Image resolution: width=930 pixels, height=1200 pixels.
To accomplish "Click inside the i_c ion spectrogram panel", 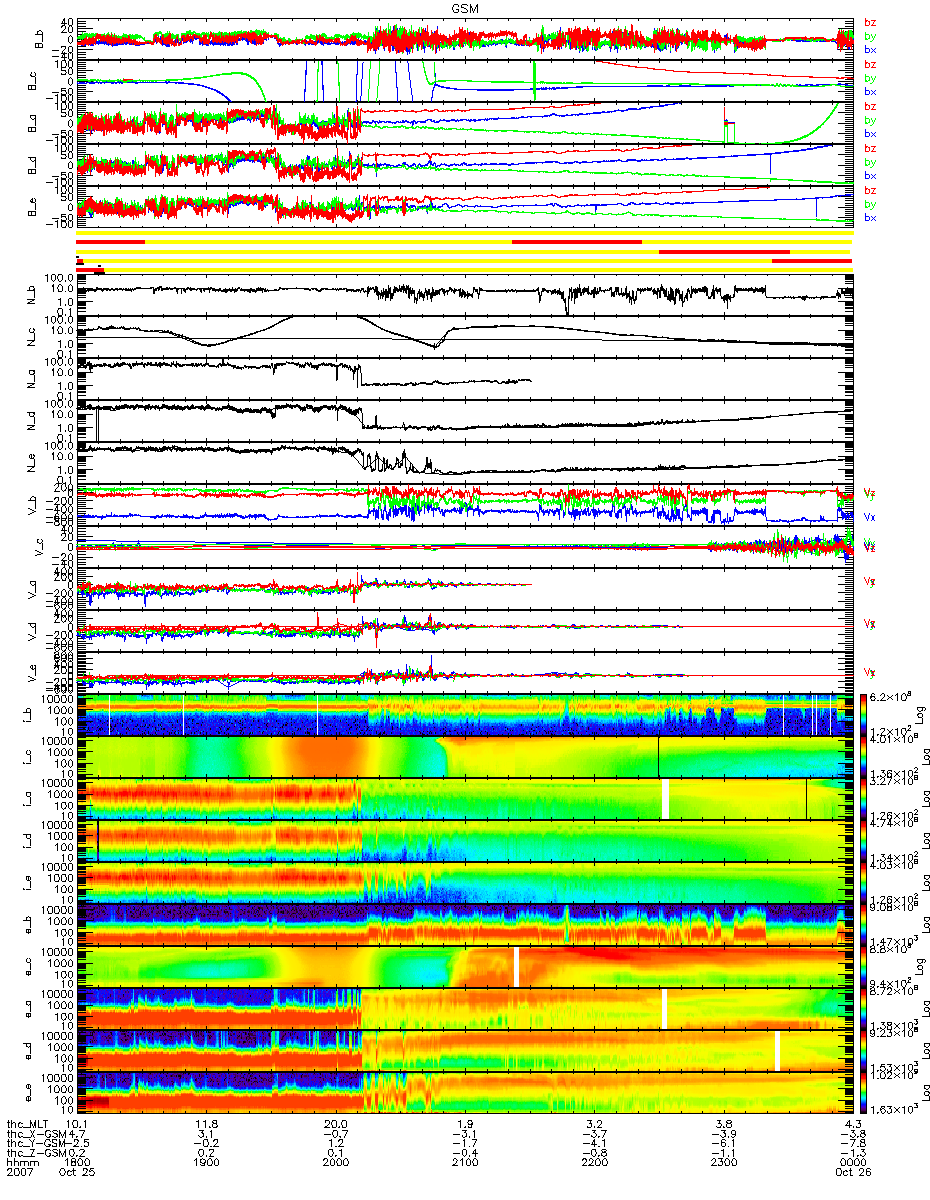I will pos(464,757).
